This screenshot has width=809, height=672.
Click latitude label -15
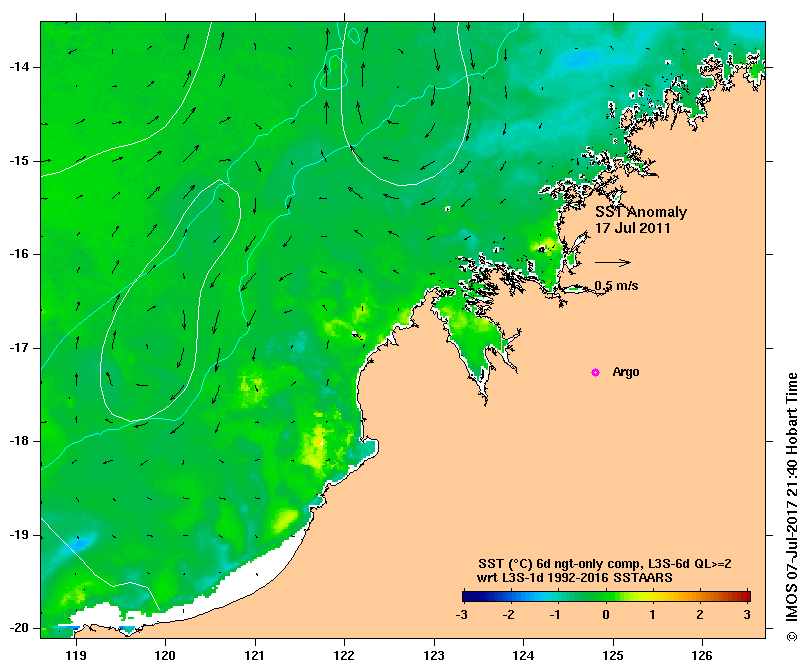[x=19, y=161]
